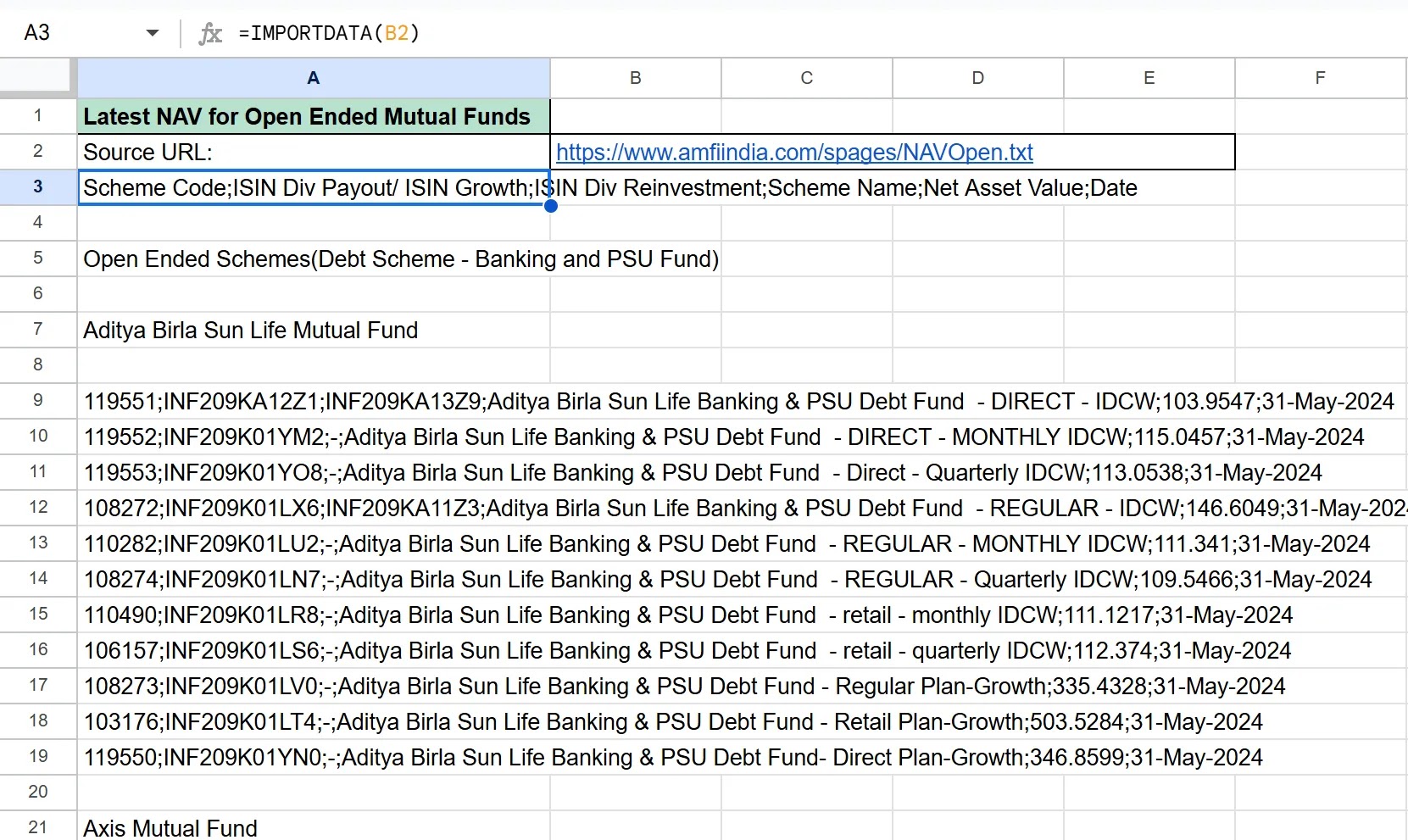The image size is (1408, 840).
Task: Click the 'Source URL:' cell
Action: 314,152
